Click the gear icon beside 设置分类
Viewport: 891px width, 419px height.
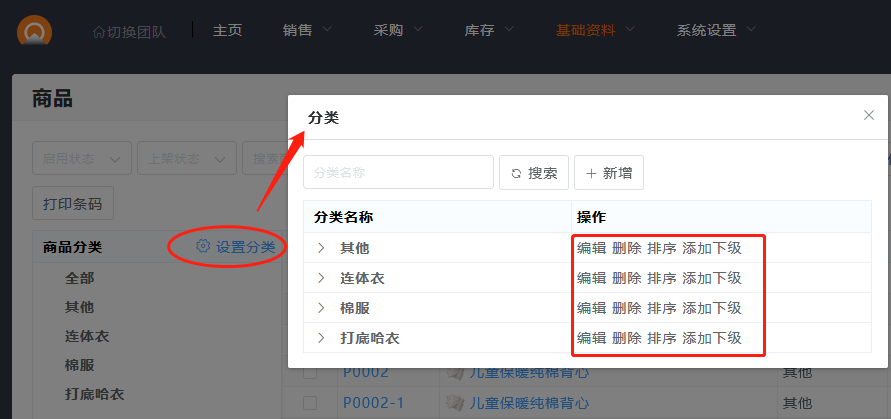click(203, 246)
